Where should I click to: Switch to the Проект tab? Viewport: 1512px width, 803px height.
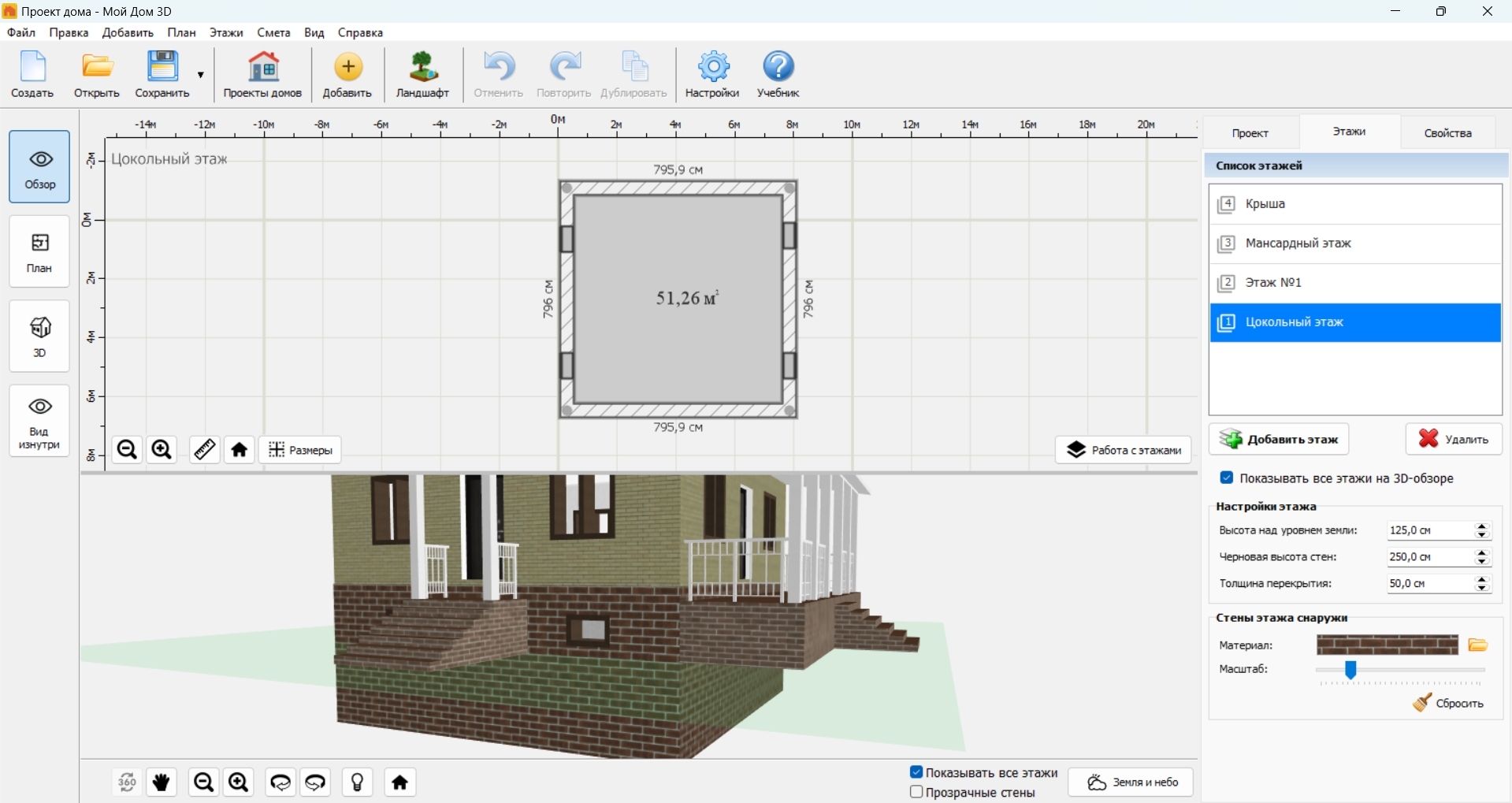[x=1250, y=132]
